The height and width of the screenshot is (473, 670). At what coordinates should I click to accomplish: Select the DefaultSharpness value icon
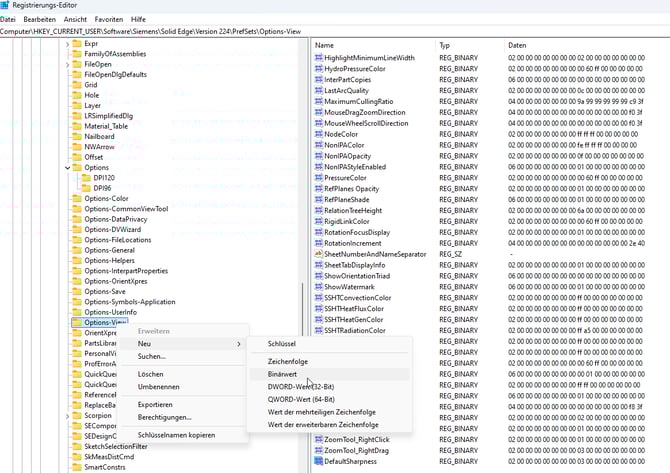318,461
